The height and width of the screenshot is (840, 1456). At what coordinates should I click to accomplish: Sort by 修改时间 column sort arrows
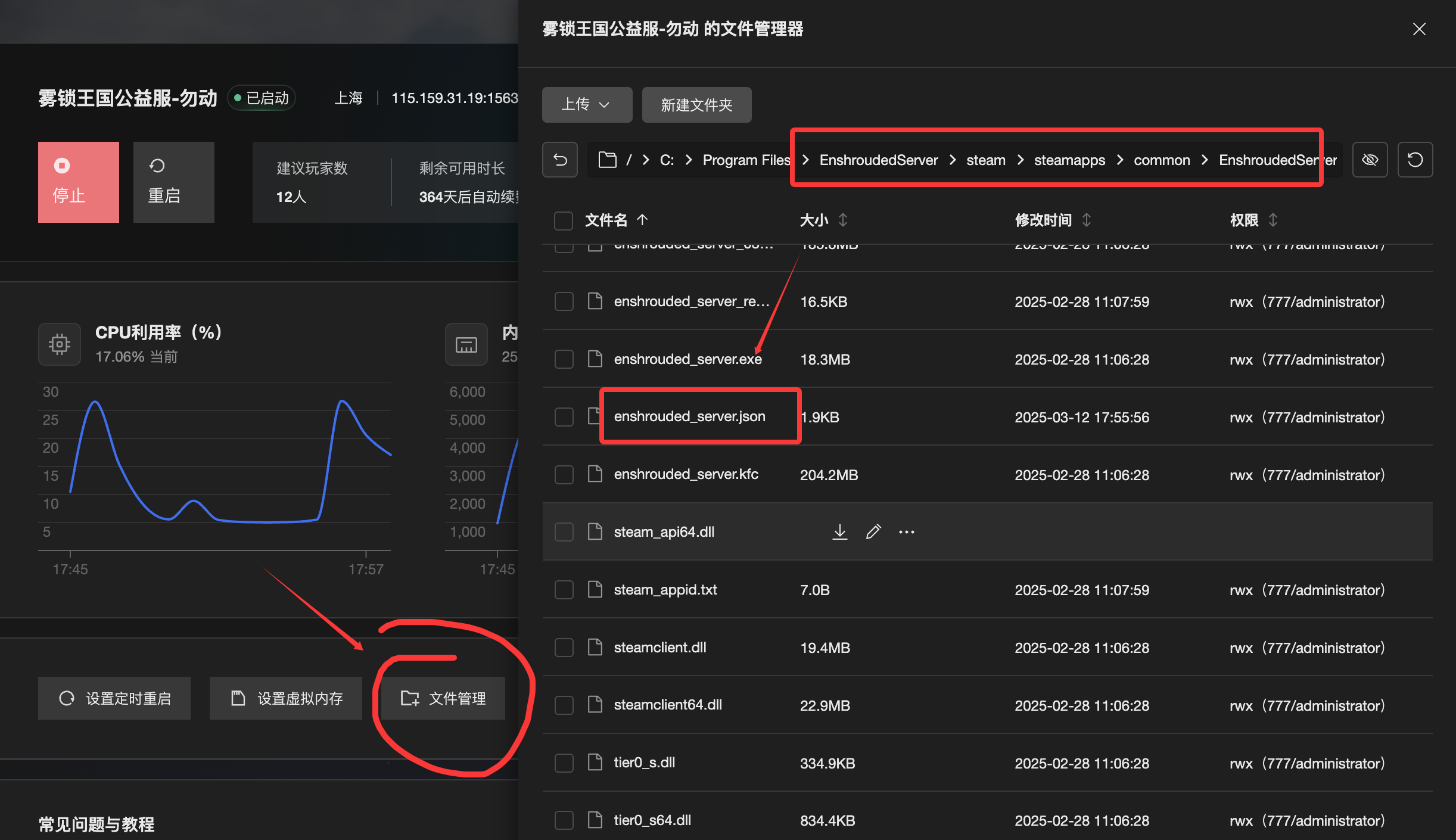click(1086, 220)
